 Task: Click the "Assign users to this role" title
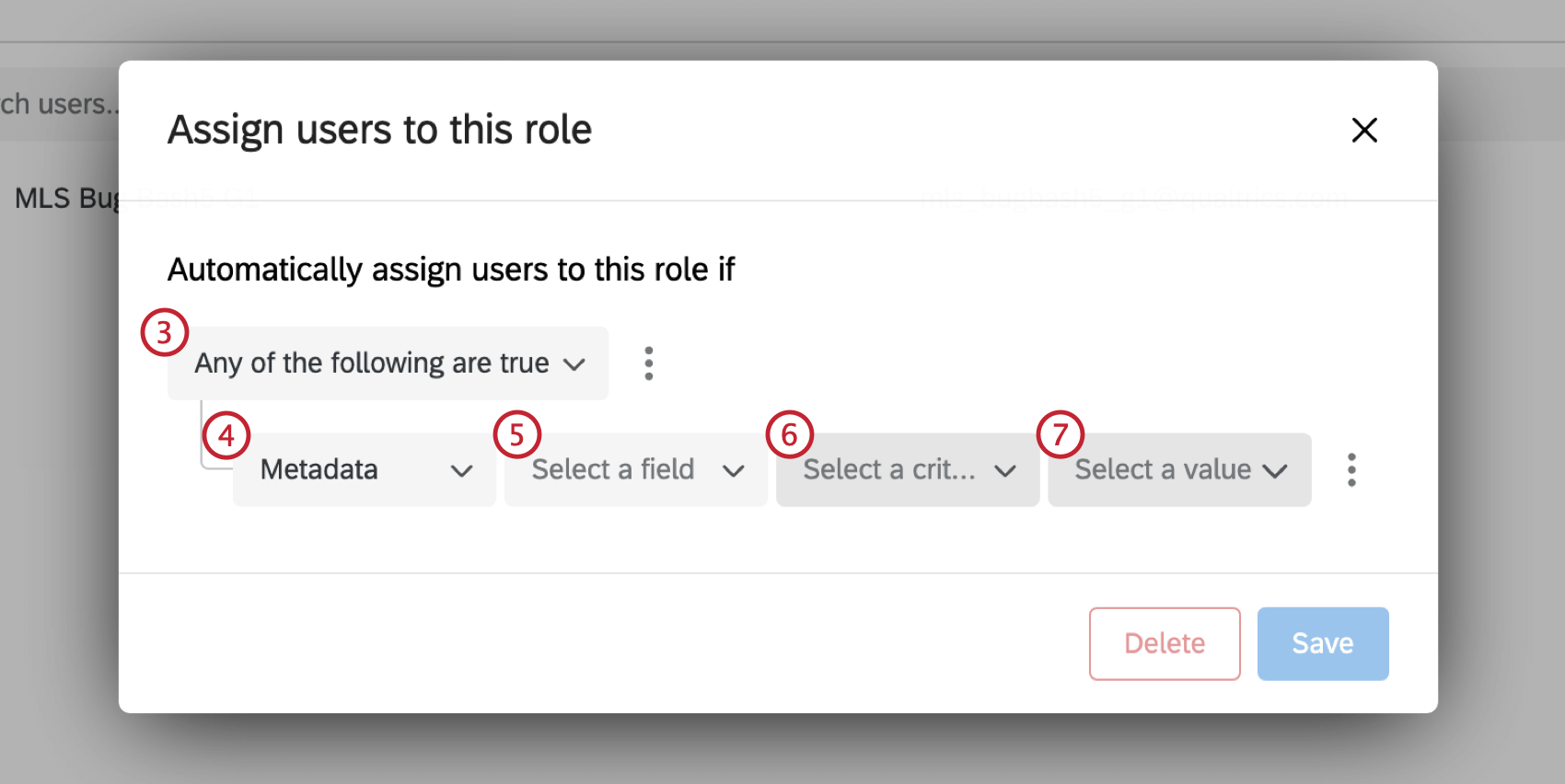379,130
